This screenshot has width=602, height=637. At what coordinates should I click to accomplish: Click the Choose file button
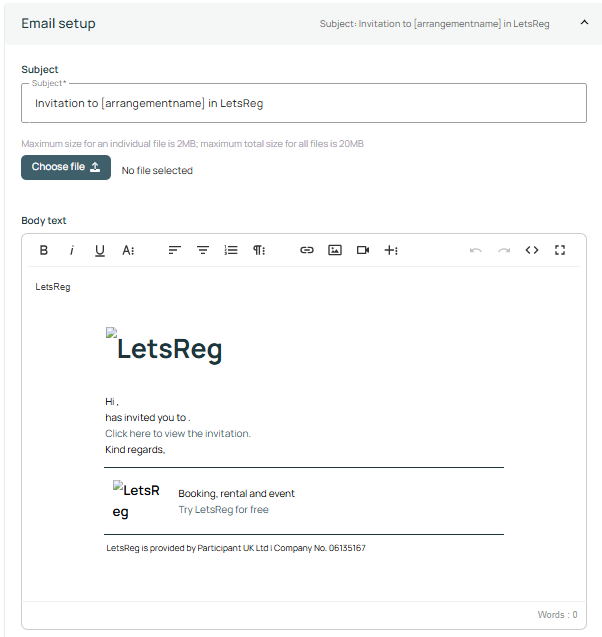[x=66, y=167]
